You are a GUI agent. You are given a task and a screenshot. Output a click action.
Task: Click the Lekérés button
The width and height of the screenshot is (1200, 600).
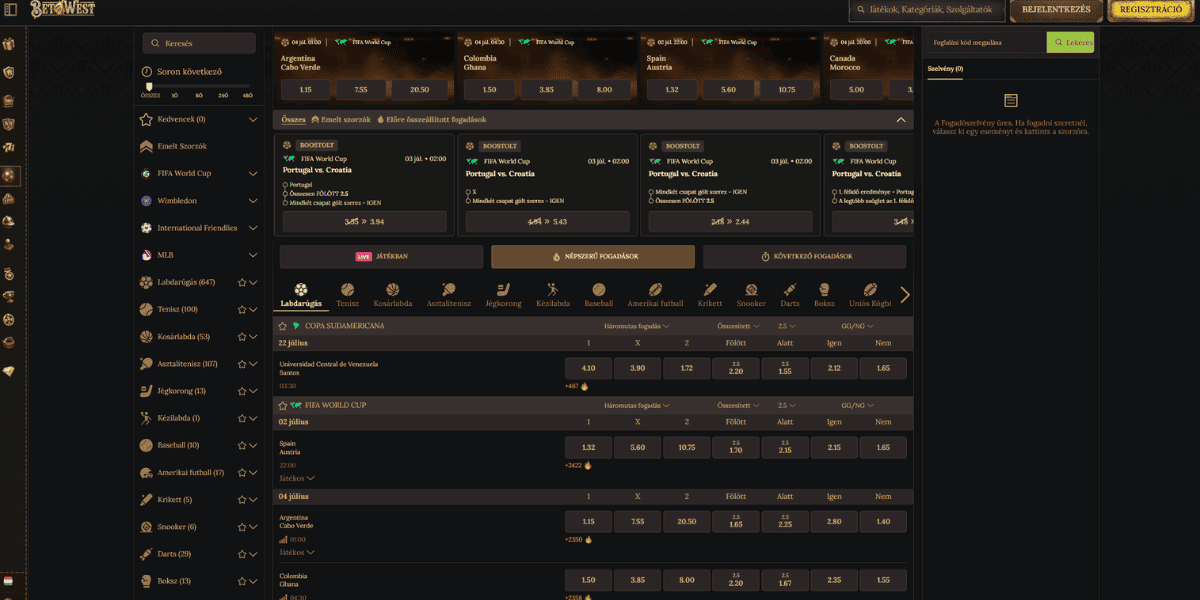pos(1070,42)
